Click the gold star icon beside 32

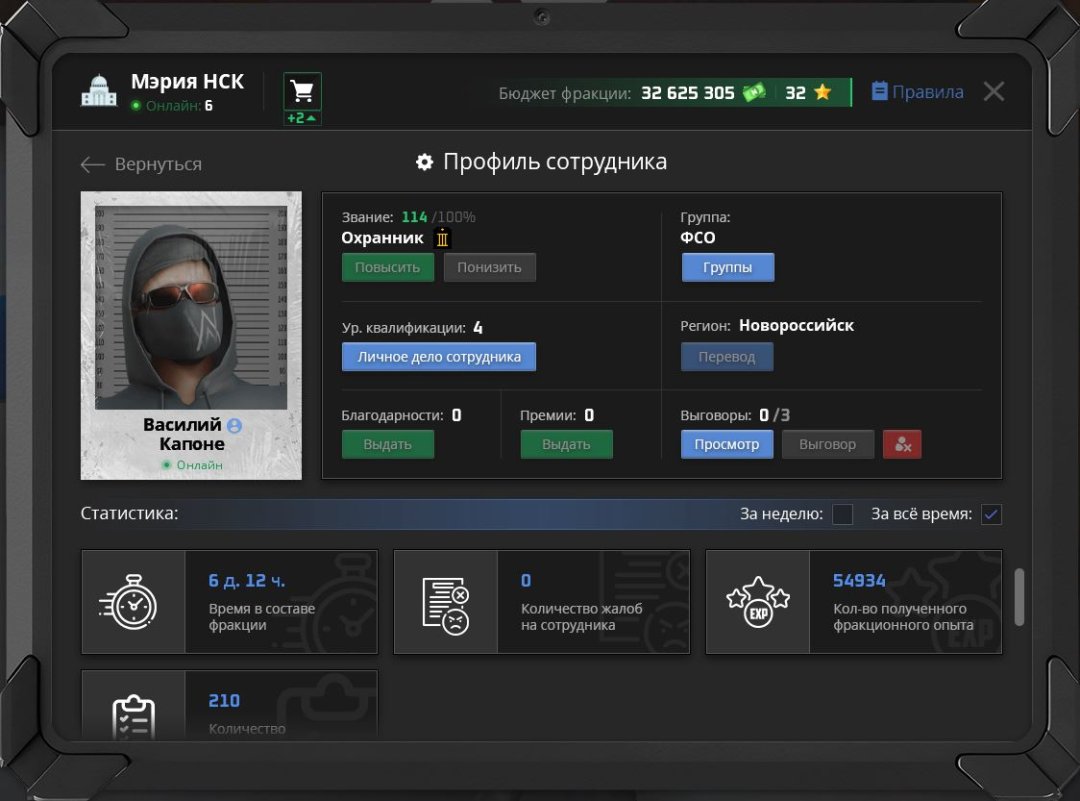point(822,92)
